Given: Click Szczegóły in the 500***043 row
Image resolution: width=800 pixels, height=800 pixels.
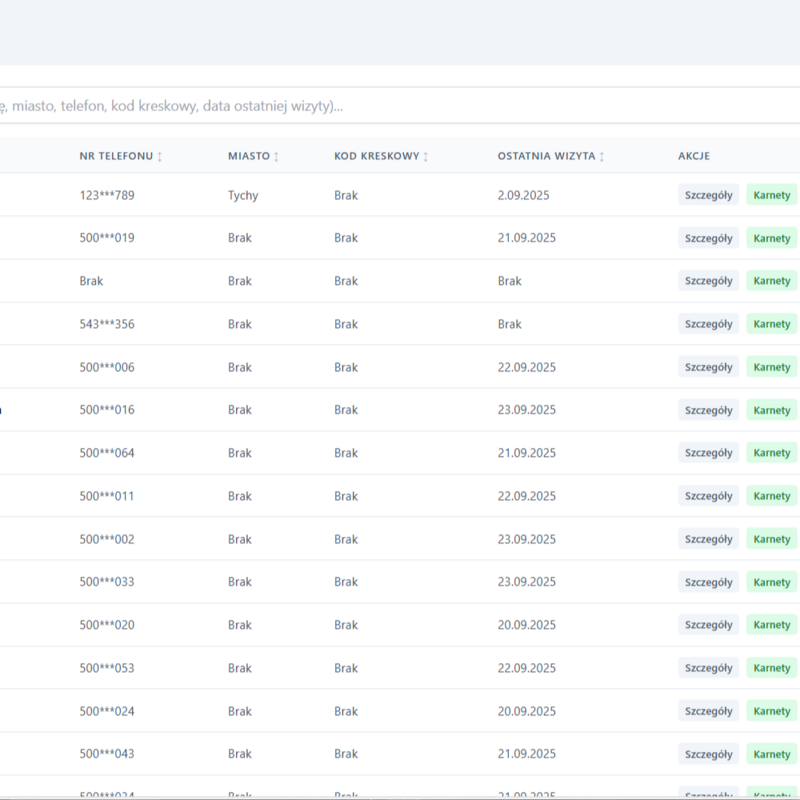Looking at the screenshot, I should (708, 754).
